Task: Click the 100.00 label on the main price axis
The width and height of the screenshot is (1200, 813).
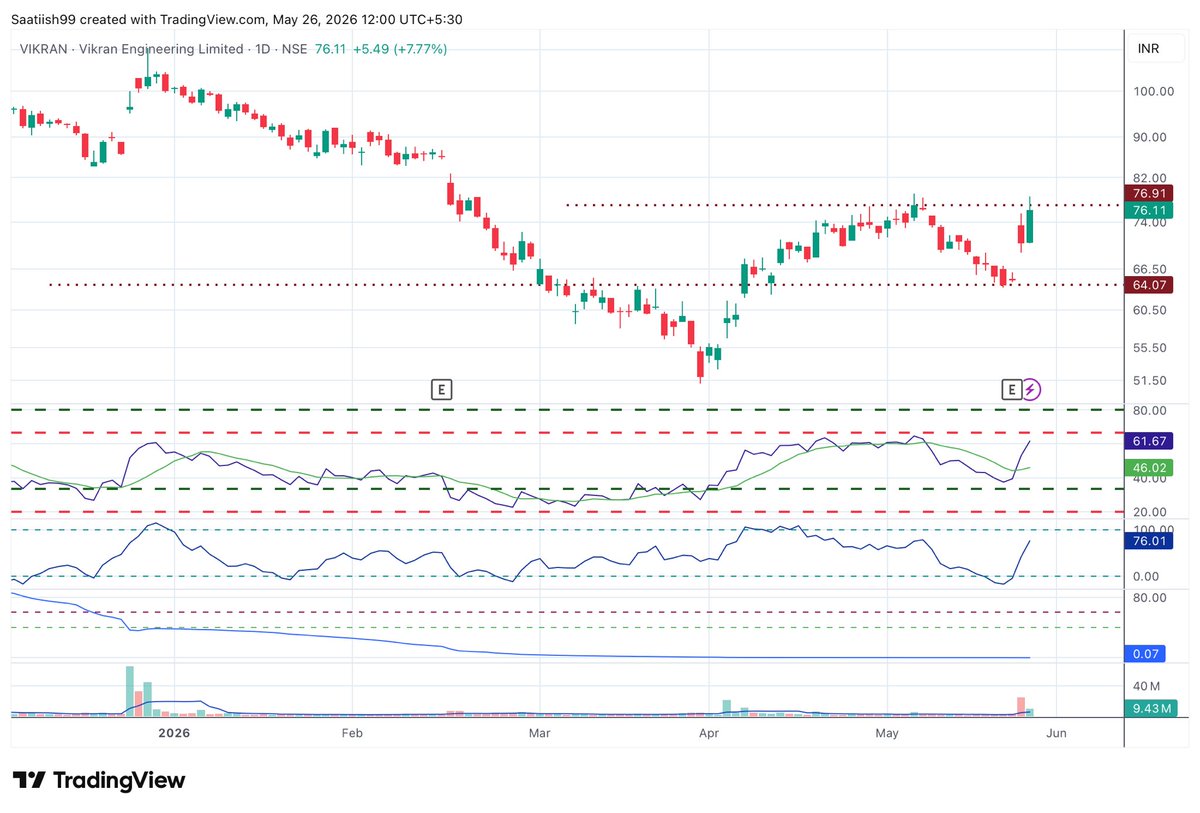Action: pos(1153,91)
